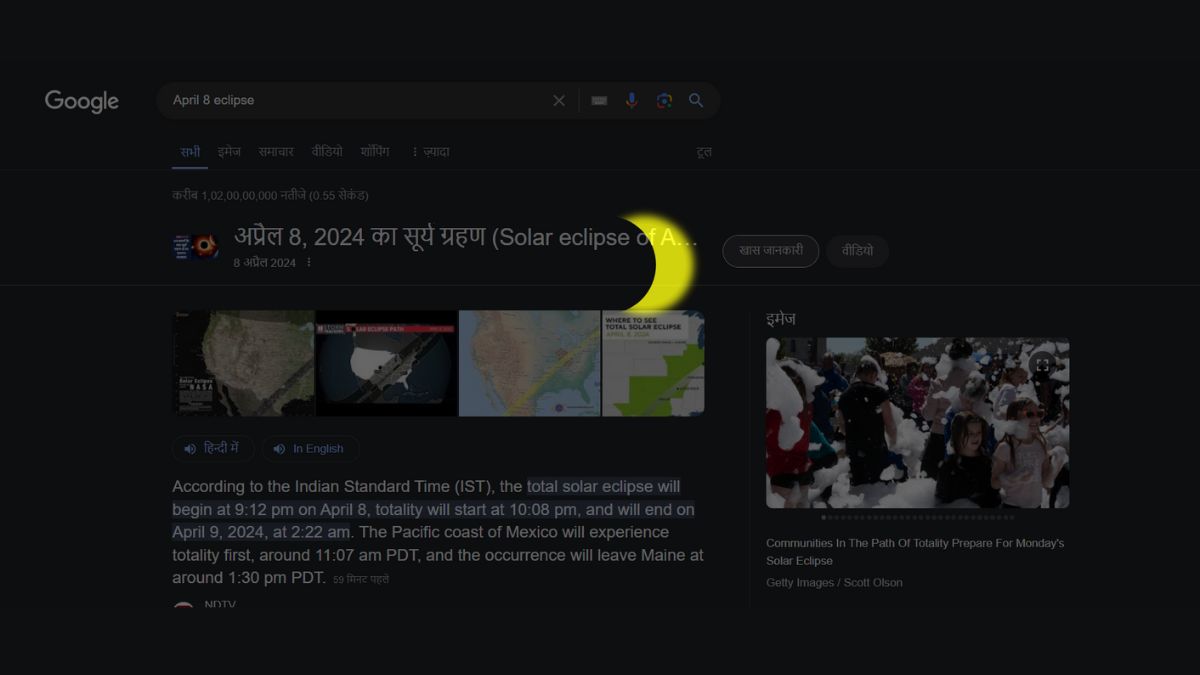This screenshot has height=675, width=1200.
Task: Click the eclipse thumbnail beside the title
Action: pos(195,247)
